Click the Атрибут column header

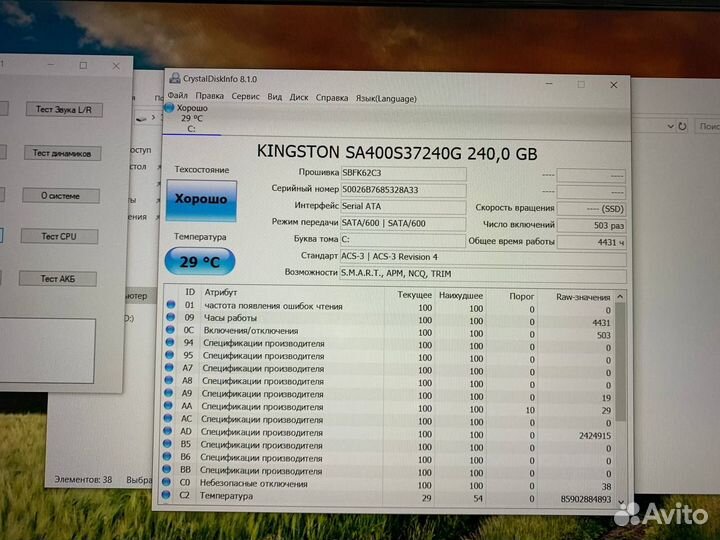click(x=220, y=292)
